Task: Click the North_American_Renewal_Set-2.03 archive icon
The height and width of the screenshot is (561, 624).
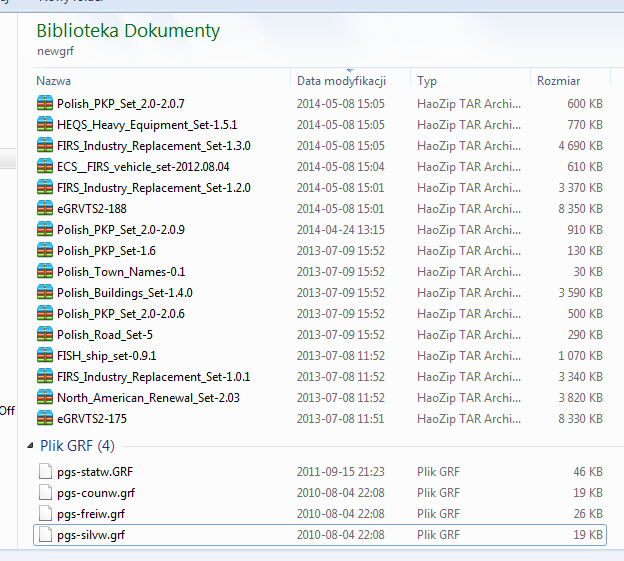Action: coord(44,397)
